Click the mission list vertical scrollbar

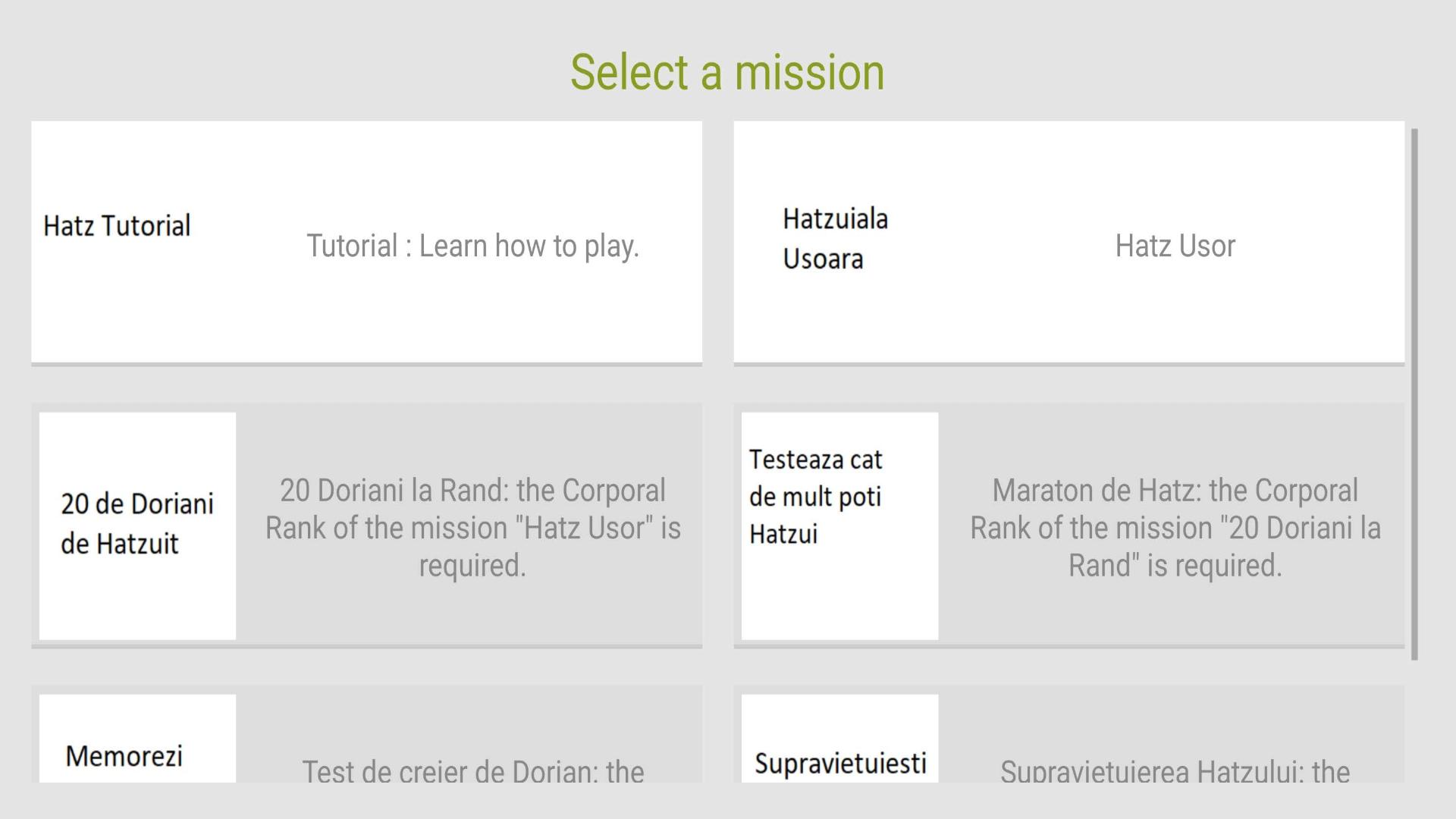point(1414,394)
